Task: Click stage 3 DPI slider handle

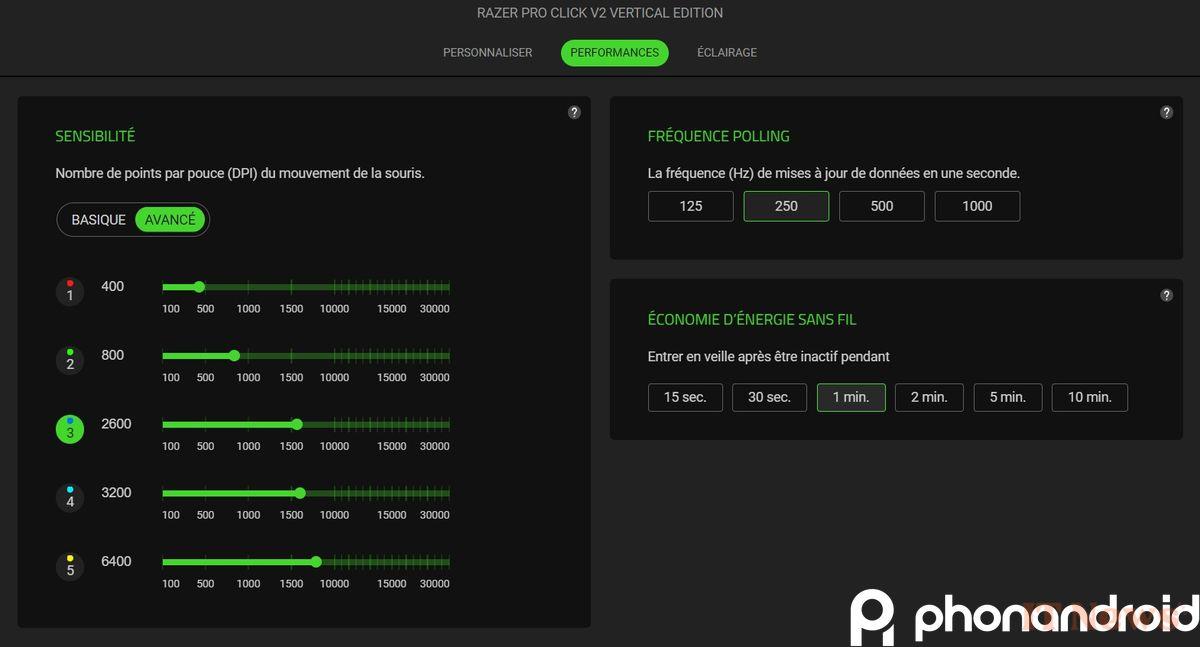Action: tap(297, 424)
